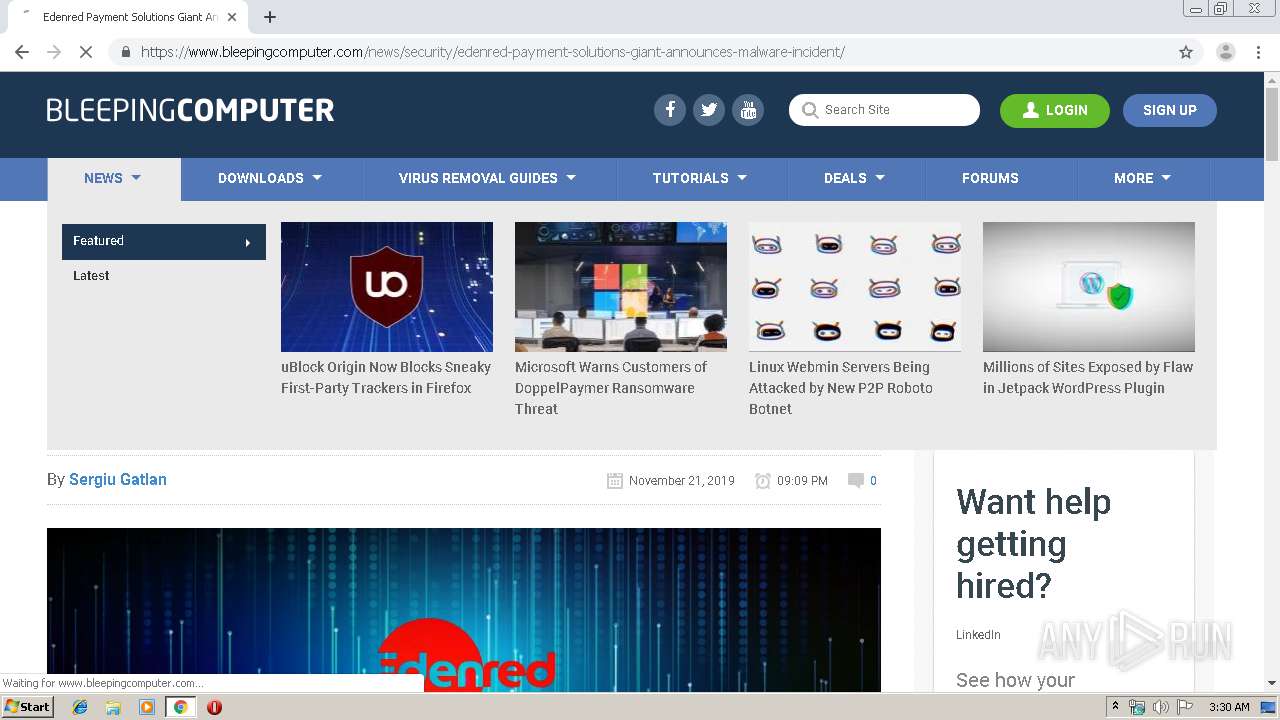Click the Search Site input field
This screenshot has width=1280, height=720.
(884, 110)
